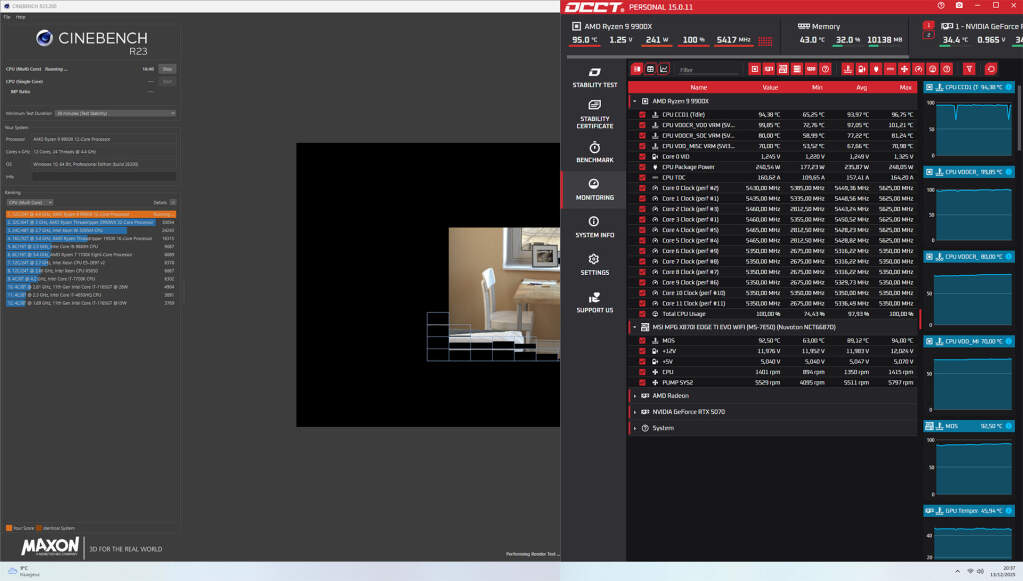1023x581 pixels.
Task: Click the graph view icon in monitoring toolbar
Action: [664, 69]
